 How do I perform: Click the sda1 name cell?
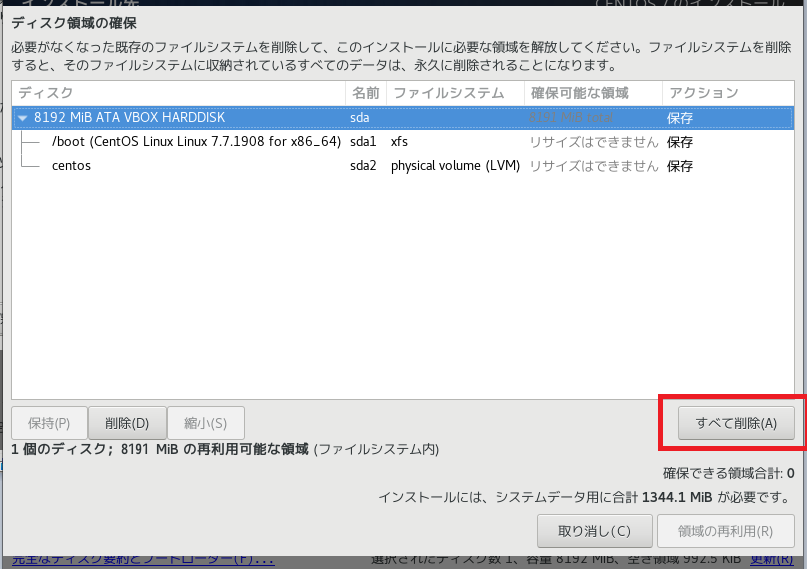tap(363, 141)
